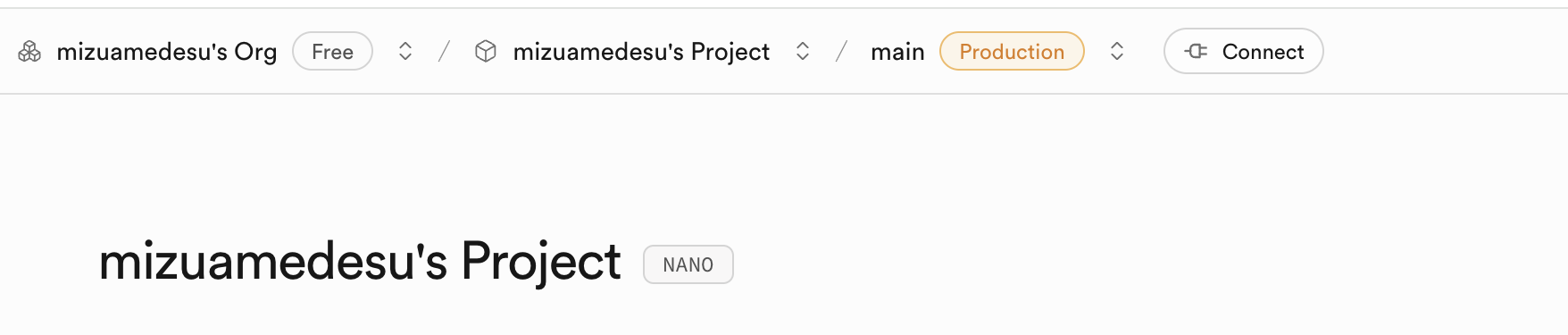Screen dimensions: 1568x335
Task: Click the Connect button
Action: 1243,52
